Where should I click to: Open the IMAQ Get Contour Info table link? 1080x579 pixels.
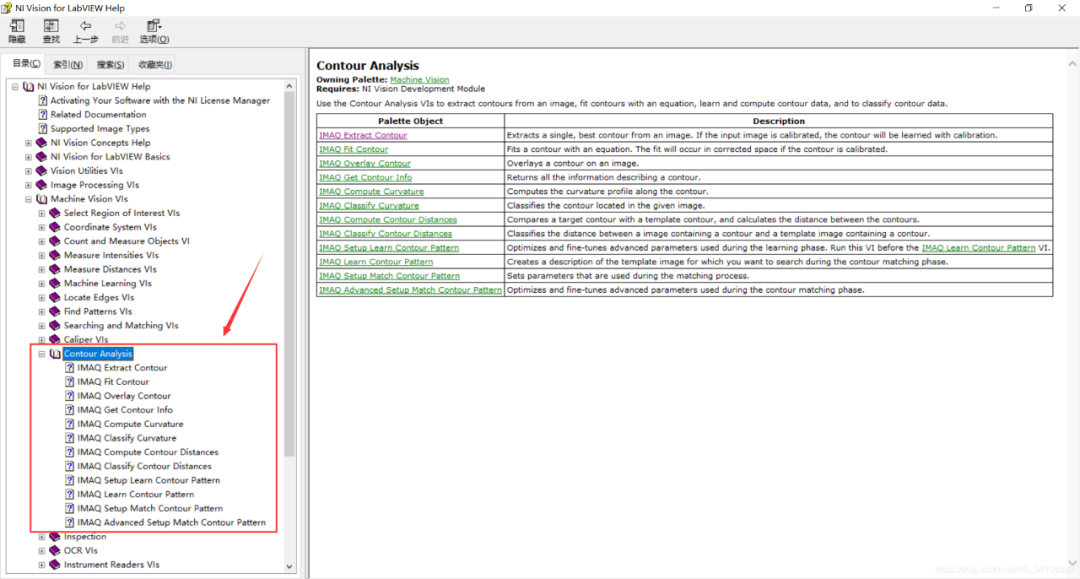coord(366,178)
